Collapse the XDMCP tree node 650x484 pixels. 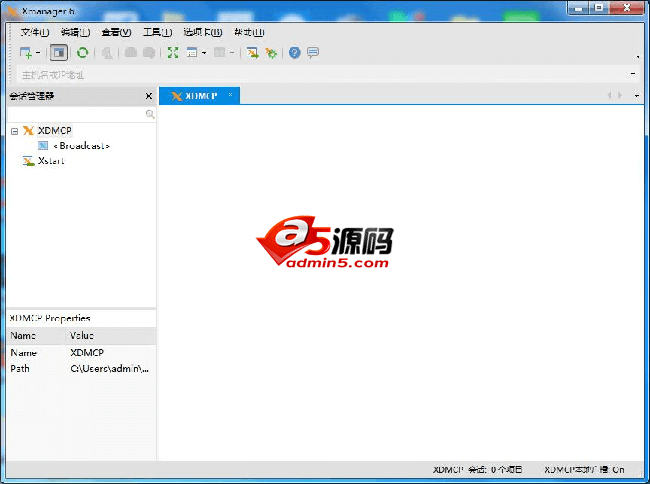click(x=15, y=131)
